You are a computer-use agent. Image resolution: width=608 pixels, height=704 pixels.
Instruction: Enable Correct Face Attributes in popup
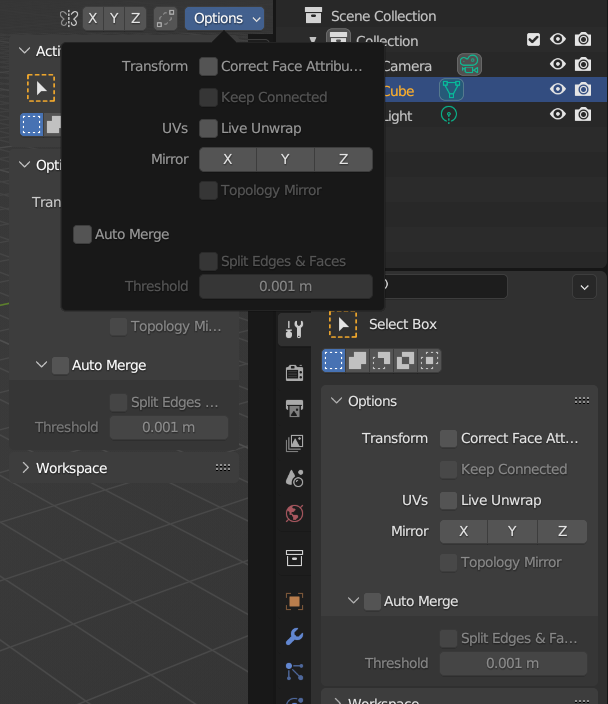pyautogui.click(x=208, y=66)
